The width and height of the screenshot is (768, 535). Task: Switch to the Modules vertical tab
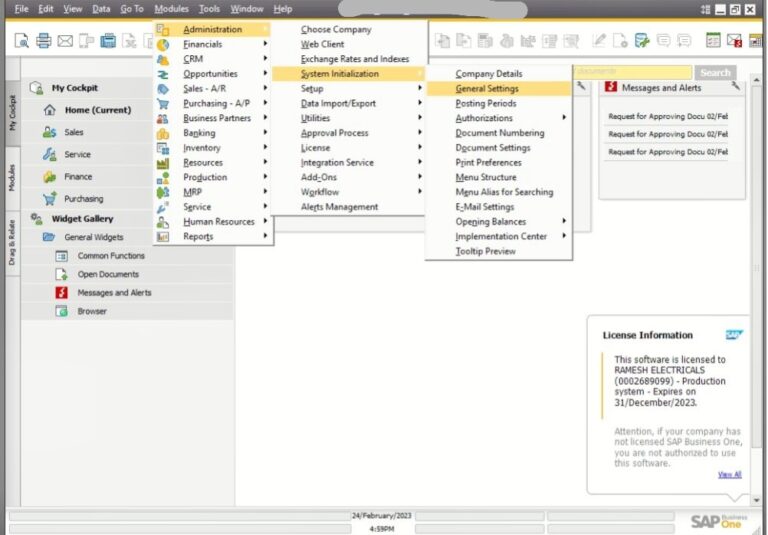(x=12, y=178)
